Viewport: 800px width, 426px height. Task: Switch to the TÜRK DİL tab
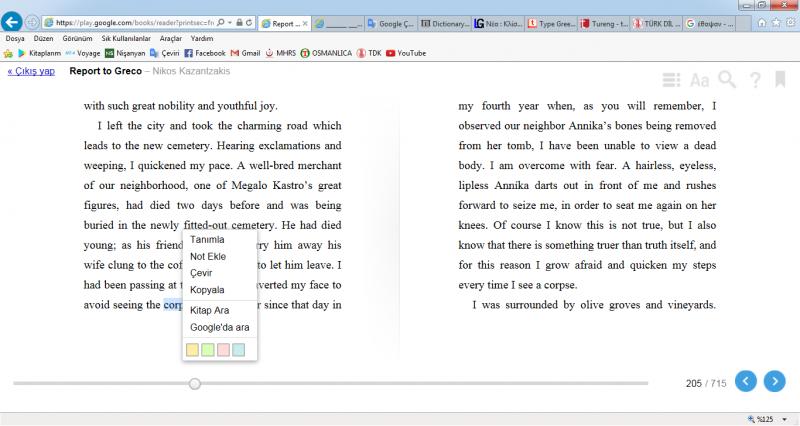[658, 23]
